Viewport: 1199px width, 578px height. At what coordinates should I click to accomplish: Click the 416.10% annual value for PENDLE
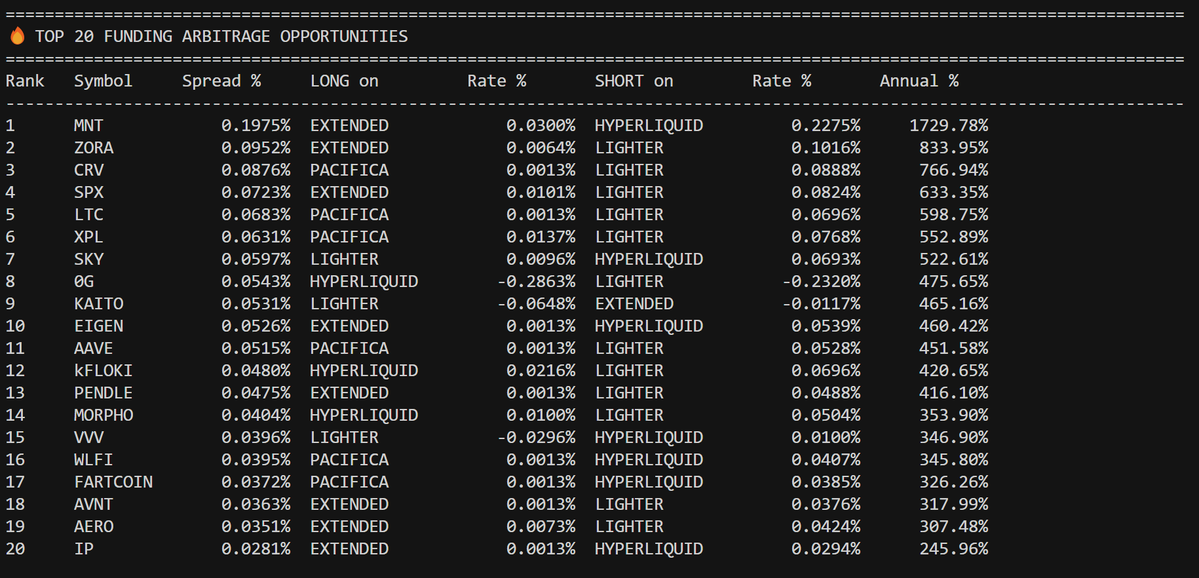coord(954,393)
